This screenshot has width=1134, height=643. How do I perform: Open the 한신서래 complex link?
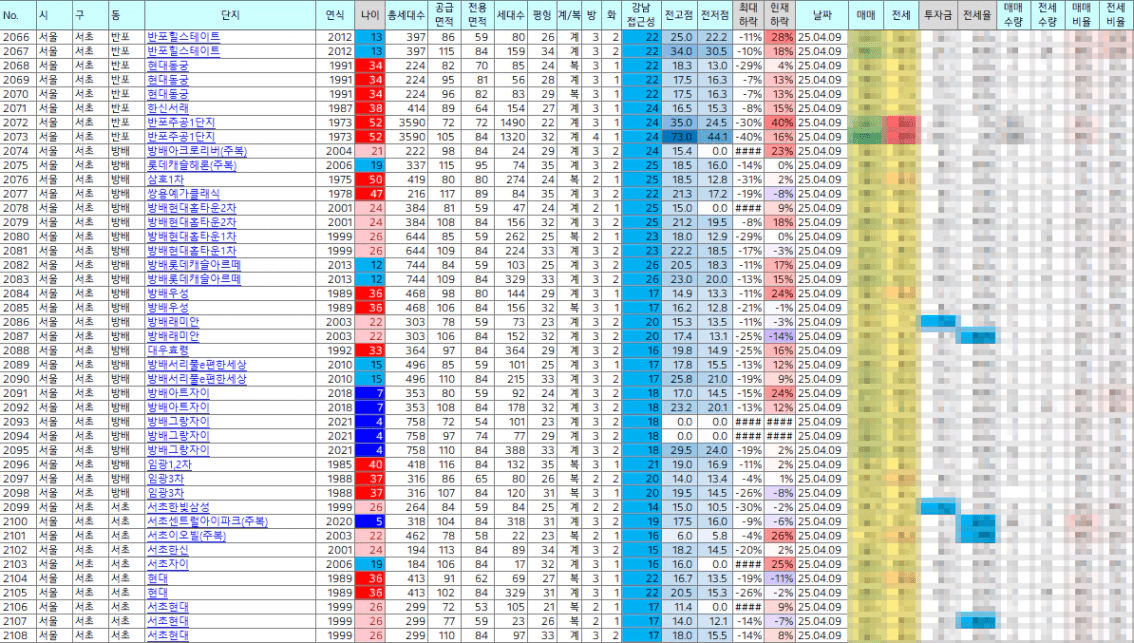[168, 108]
